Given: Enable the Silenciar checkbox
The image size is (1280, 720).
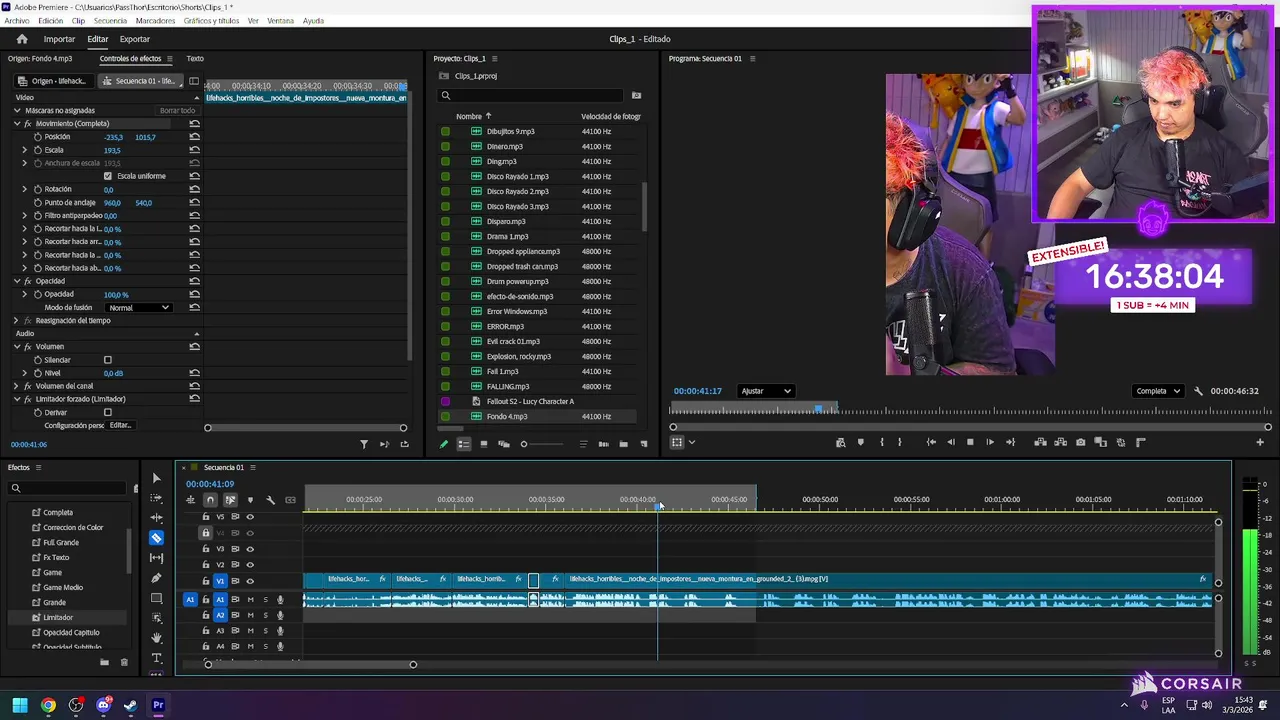Looking at the screenshot, I should point(108,360).
